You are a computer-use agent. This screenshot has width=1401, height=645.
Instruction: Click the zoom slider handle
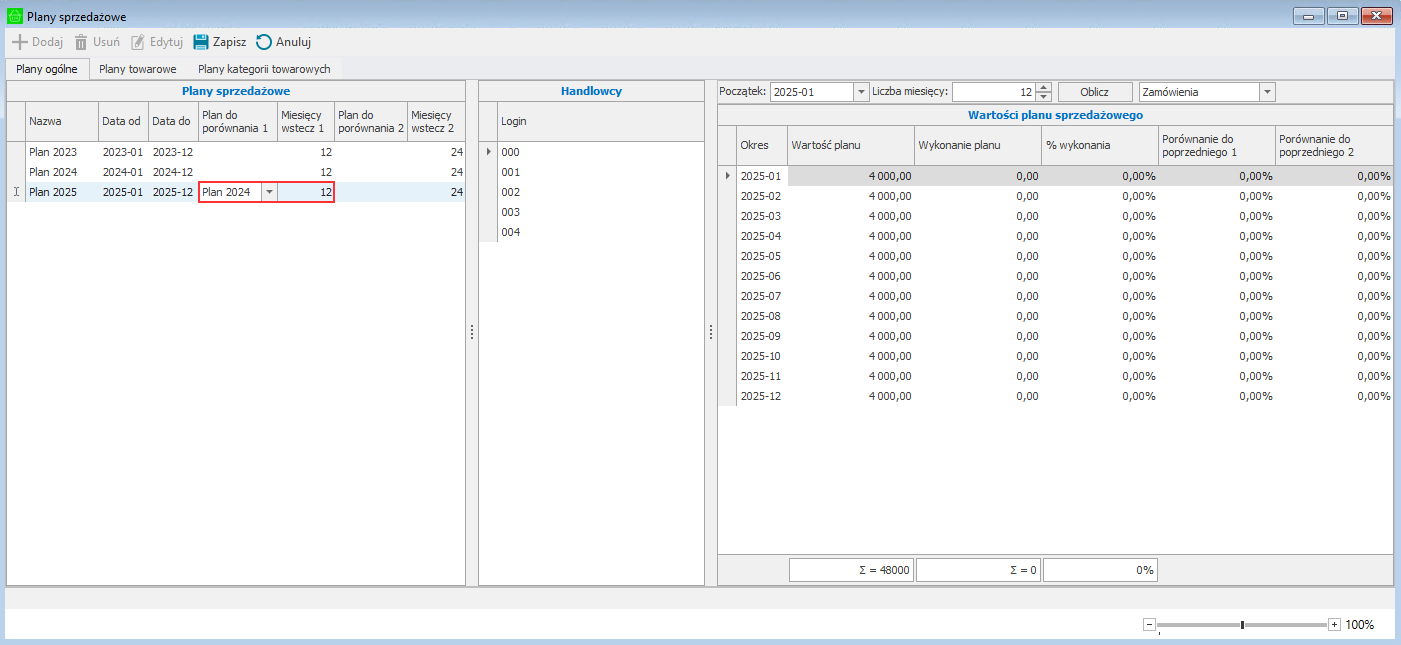[1242, 624]
